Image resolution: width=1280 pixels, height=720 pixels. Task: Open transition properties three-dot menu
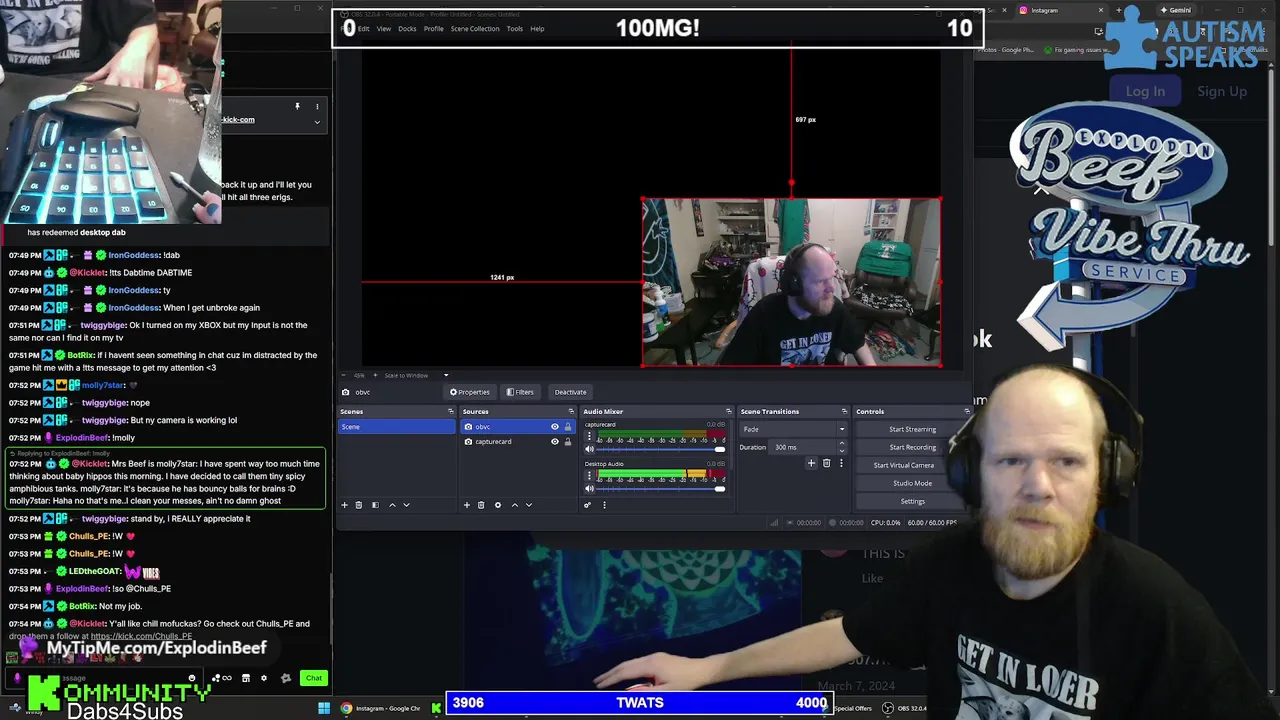point(841,463)
